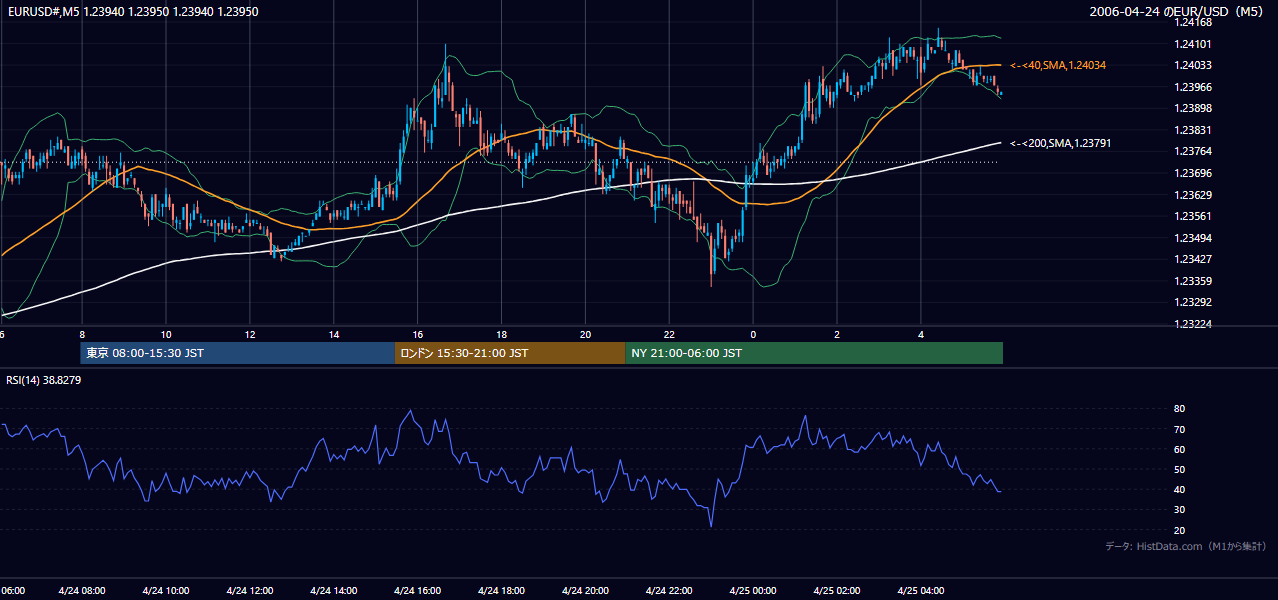
Task: Click price axis value 1.23292
Action: pyautogui.click(x=1193, y=302)
